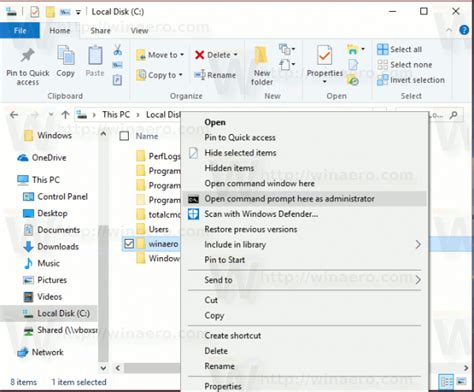Click the History icon in Open group

(353, 80)
